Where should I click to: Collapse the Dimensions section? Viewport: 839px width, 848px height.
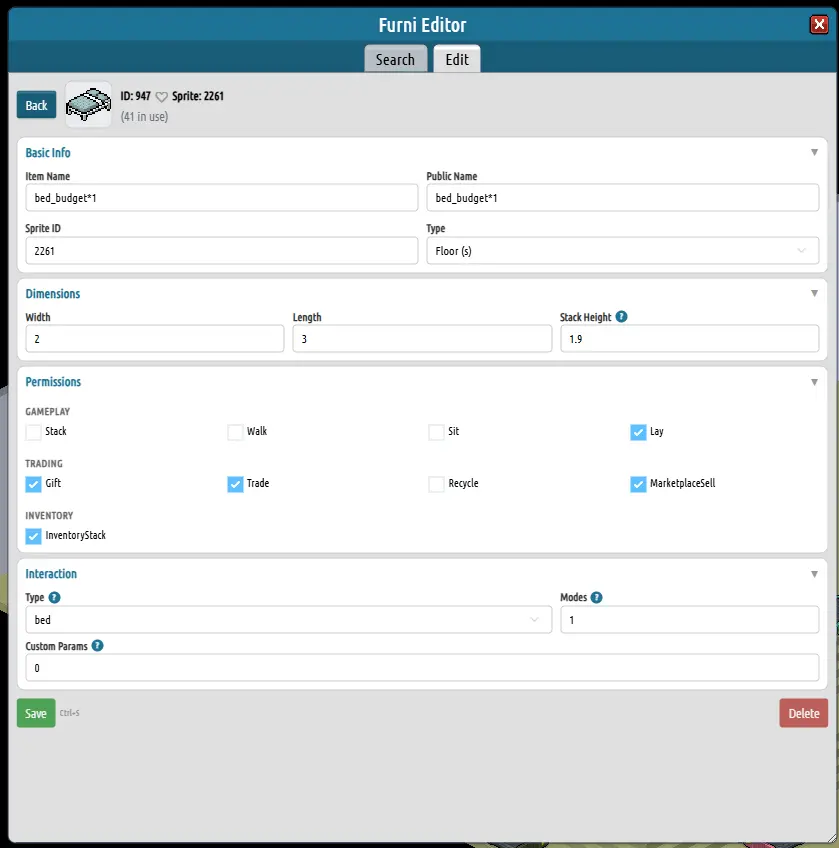814,294
